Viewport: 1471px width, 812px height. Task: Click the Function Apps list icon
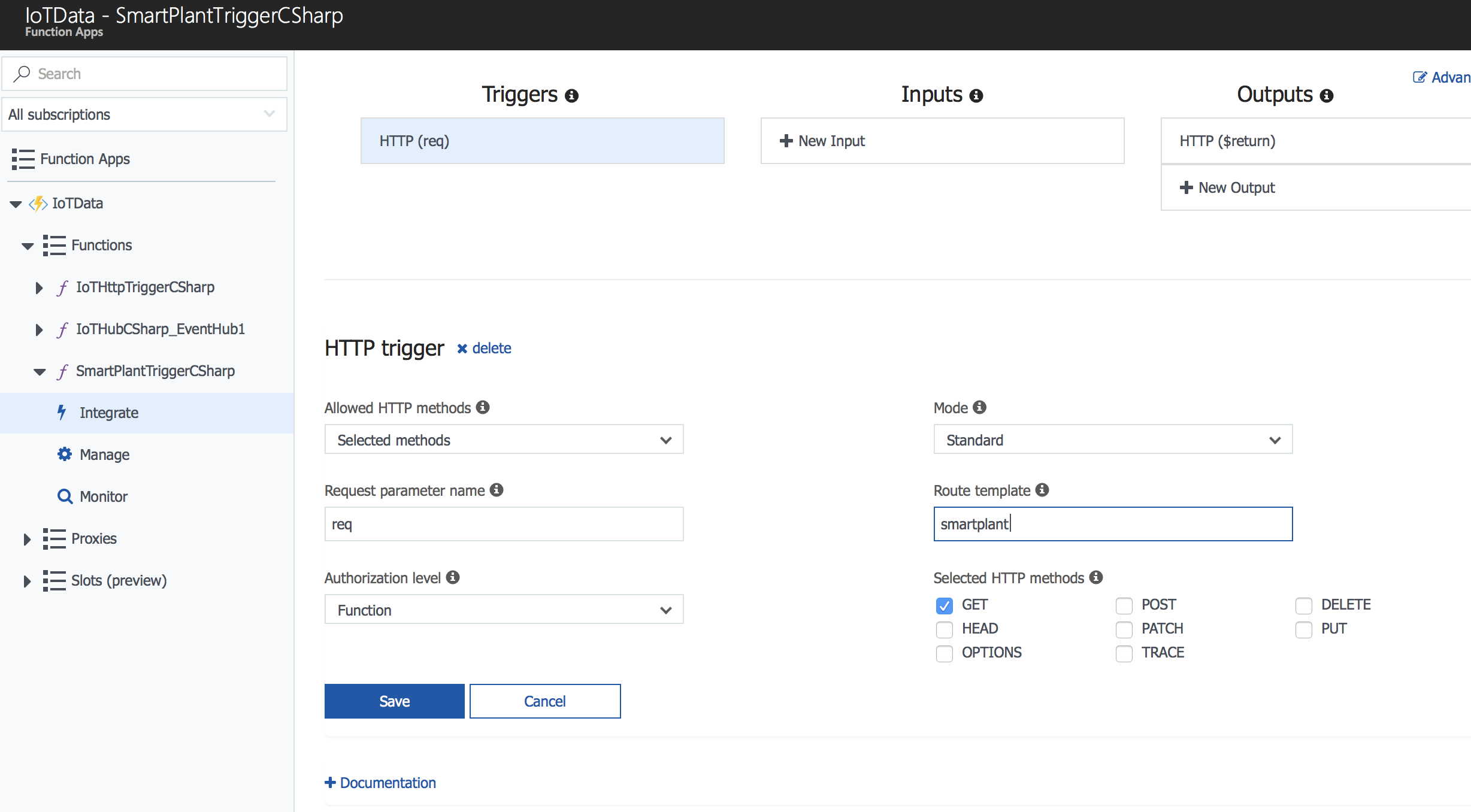point(23,159)
